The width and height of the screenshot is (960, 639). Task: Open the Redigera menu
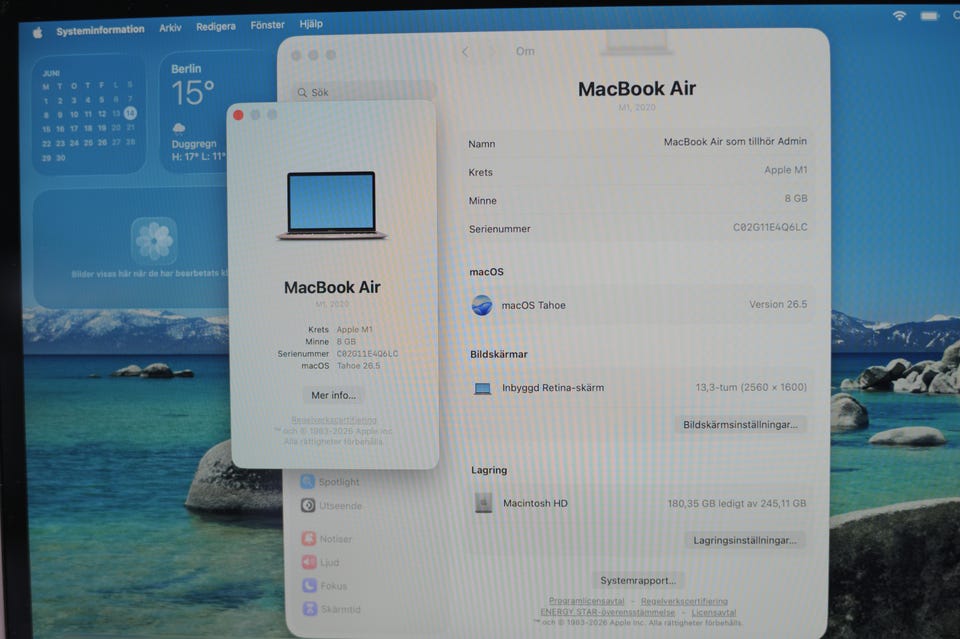216,26
